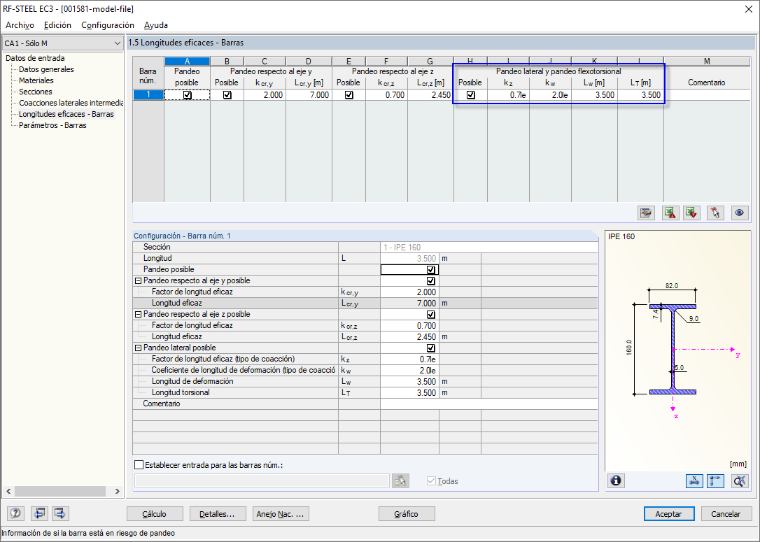Click the Excel export icon with red up arrow
Image resolution: width=760 pixels, height=542 pixels.
(x=670, y=212)
